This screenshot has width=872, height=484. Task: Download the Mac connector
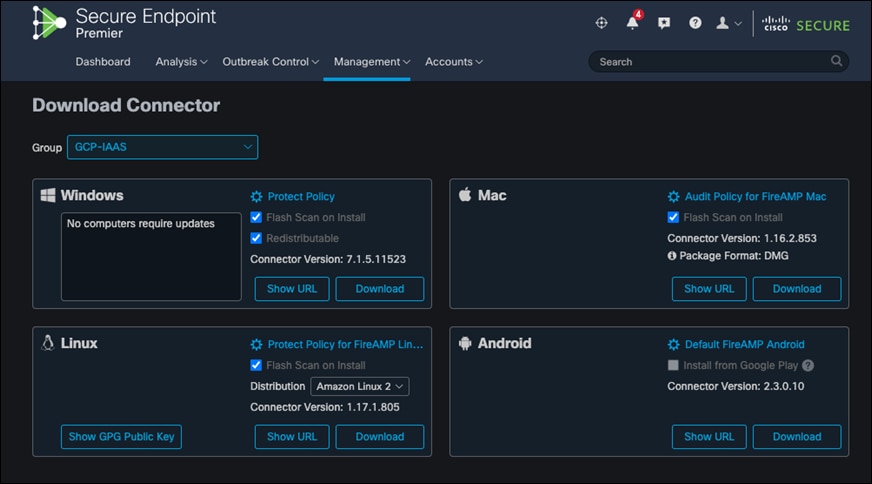point(797,289)
